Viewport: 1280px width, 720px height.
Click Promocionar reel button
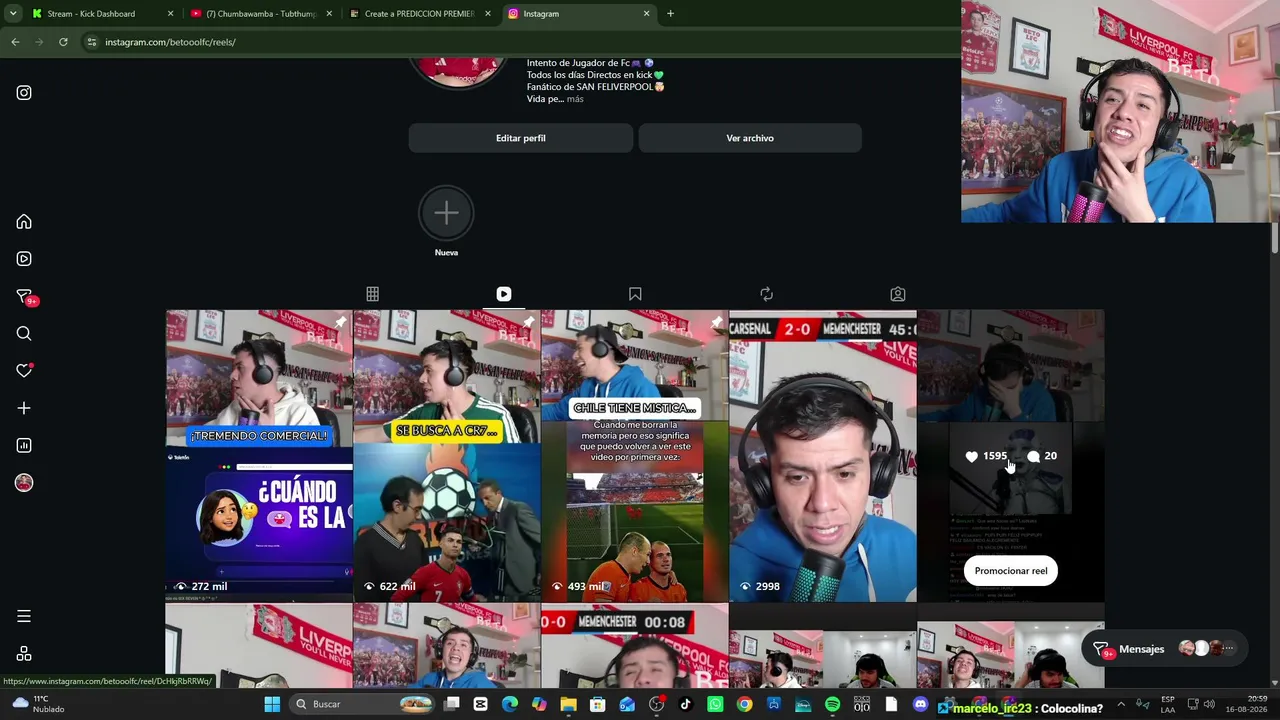1011,571
